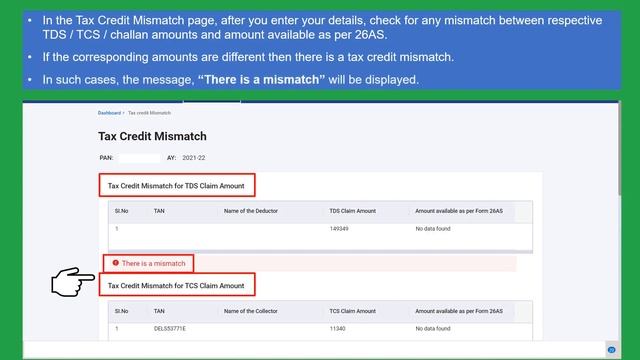Viewport: 640px width, 360px height.
Task: Click 'No data found' in the TDS row
Action: tap(433, 229)
